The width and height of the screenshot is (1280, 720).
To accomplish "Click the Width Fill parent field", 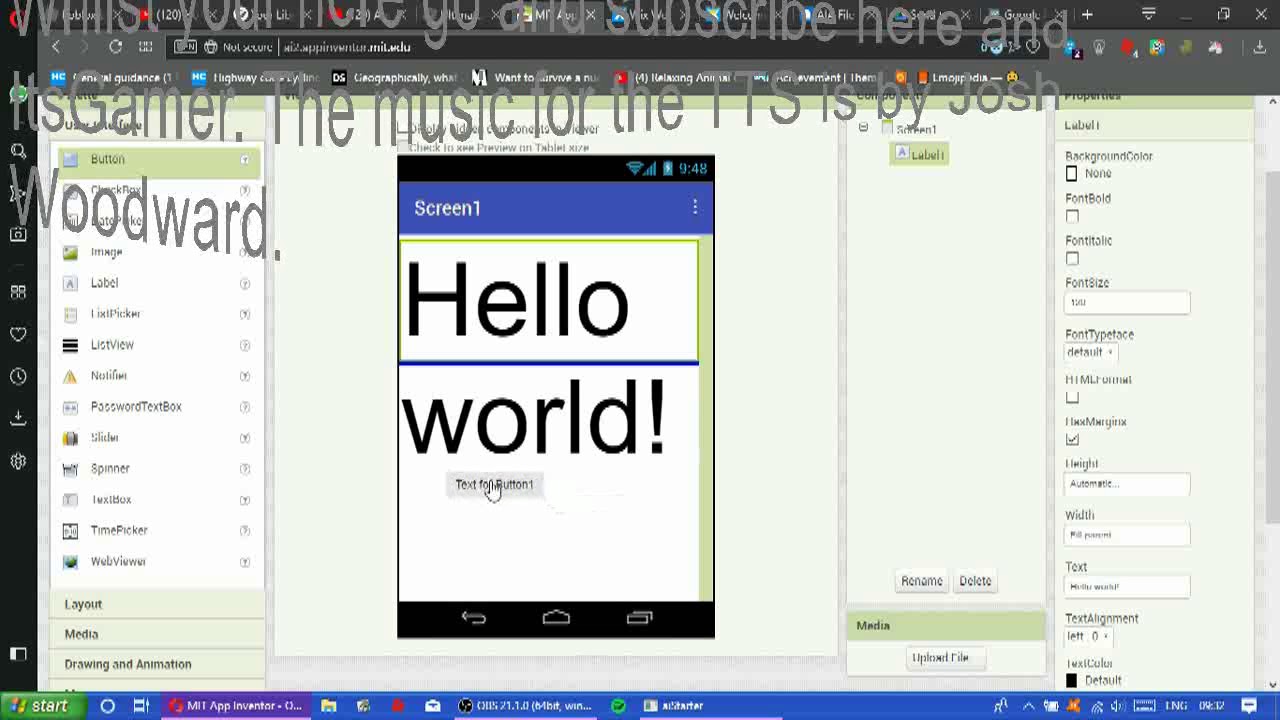I will [1127, 535].
